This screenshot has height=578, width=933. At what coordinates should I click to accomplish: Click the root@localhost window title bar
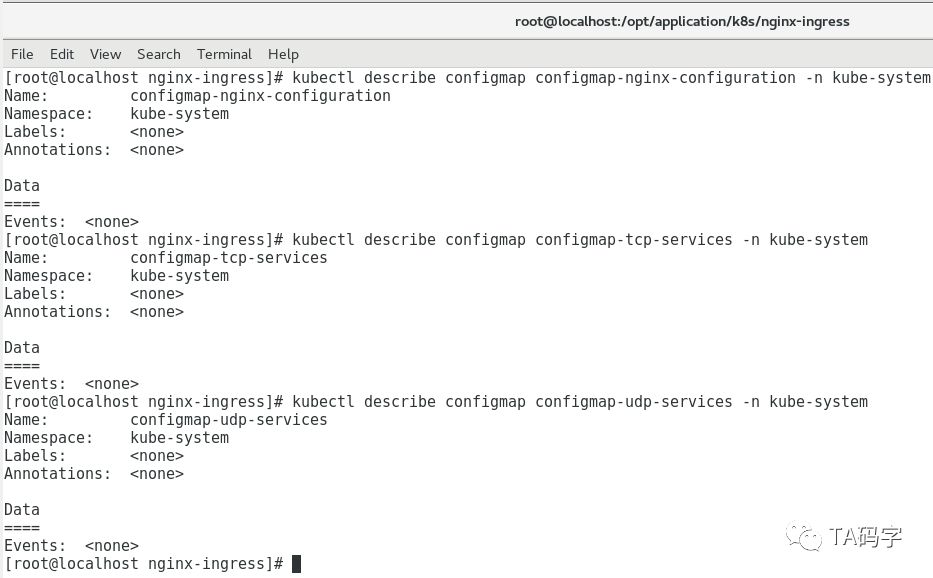click(682, 21)
